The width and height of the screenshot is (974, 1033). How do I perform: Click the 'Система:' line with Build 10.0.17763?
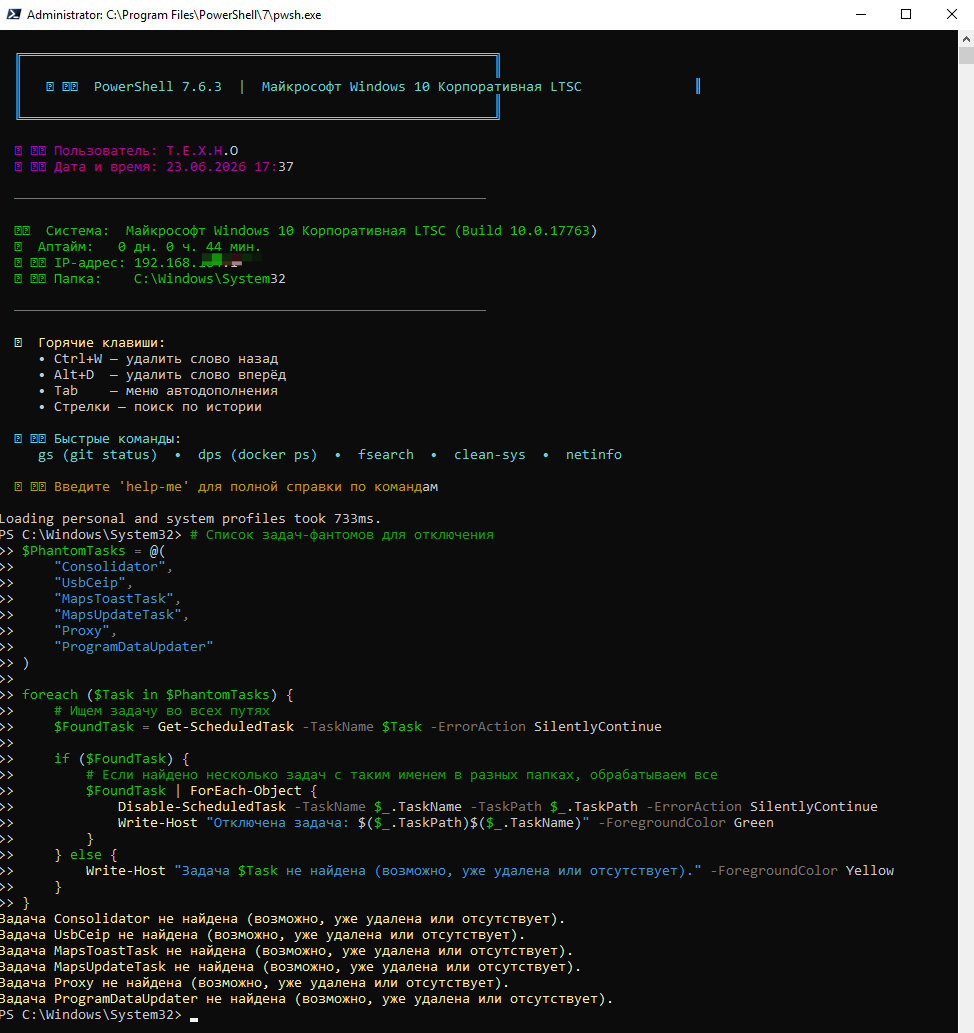[x=306, y=231]
